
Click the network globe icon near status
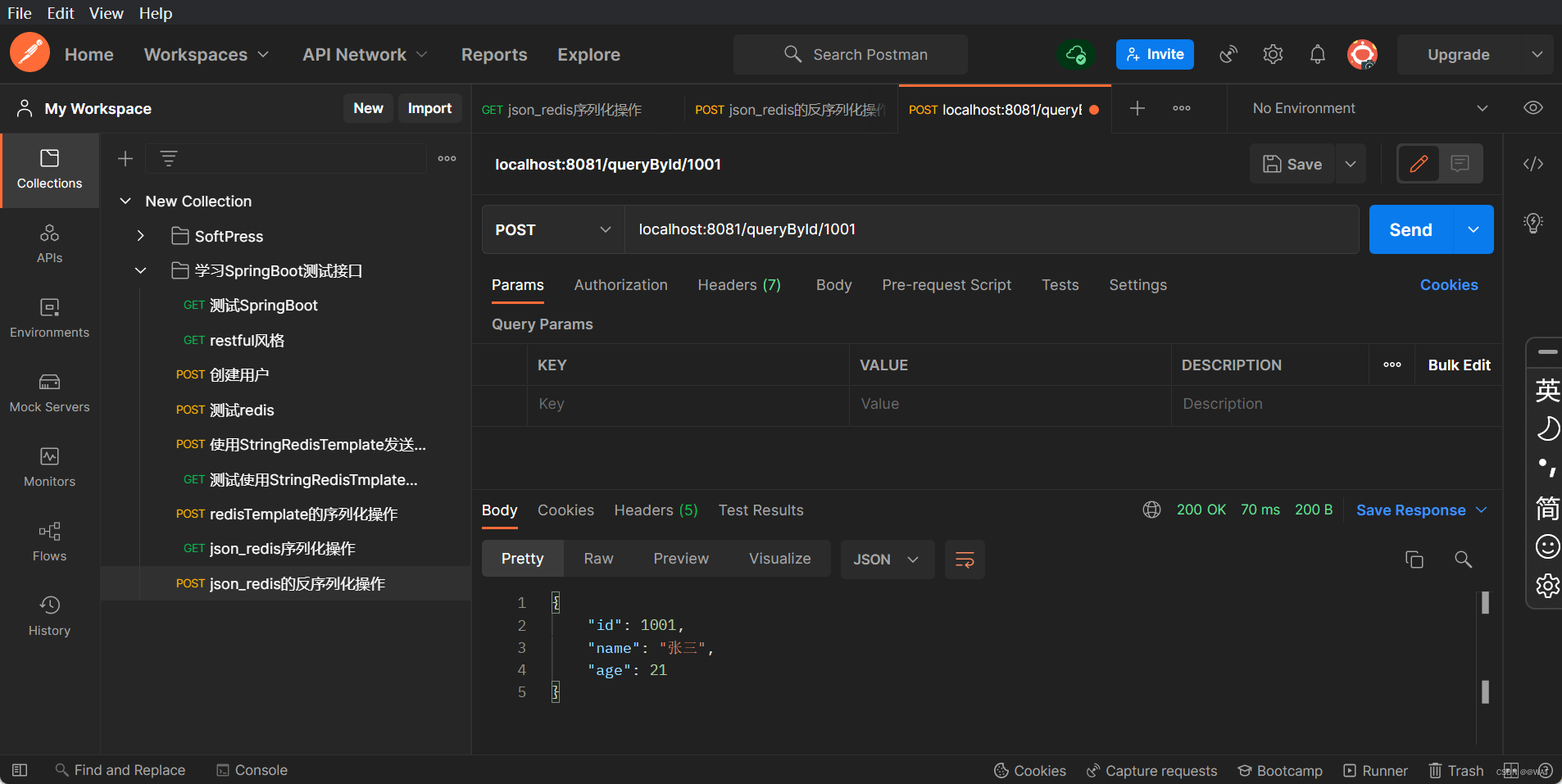tap(1151, 510)
